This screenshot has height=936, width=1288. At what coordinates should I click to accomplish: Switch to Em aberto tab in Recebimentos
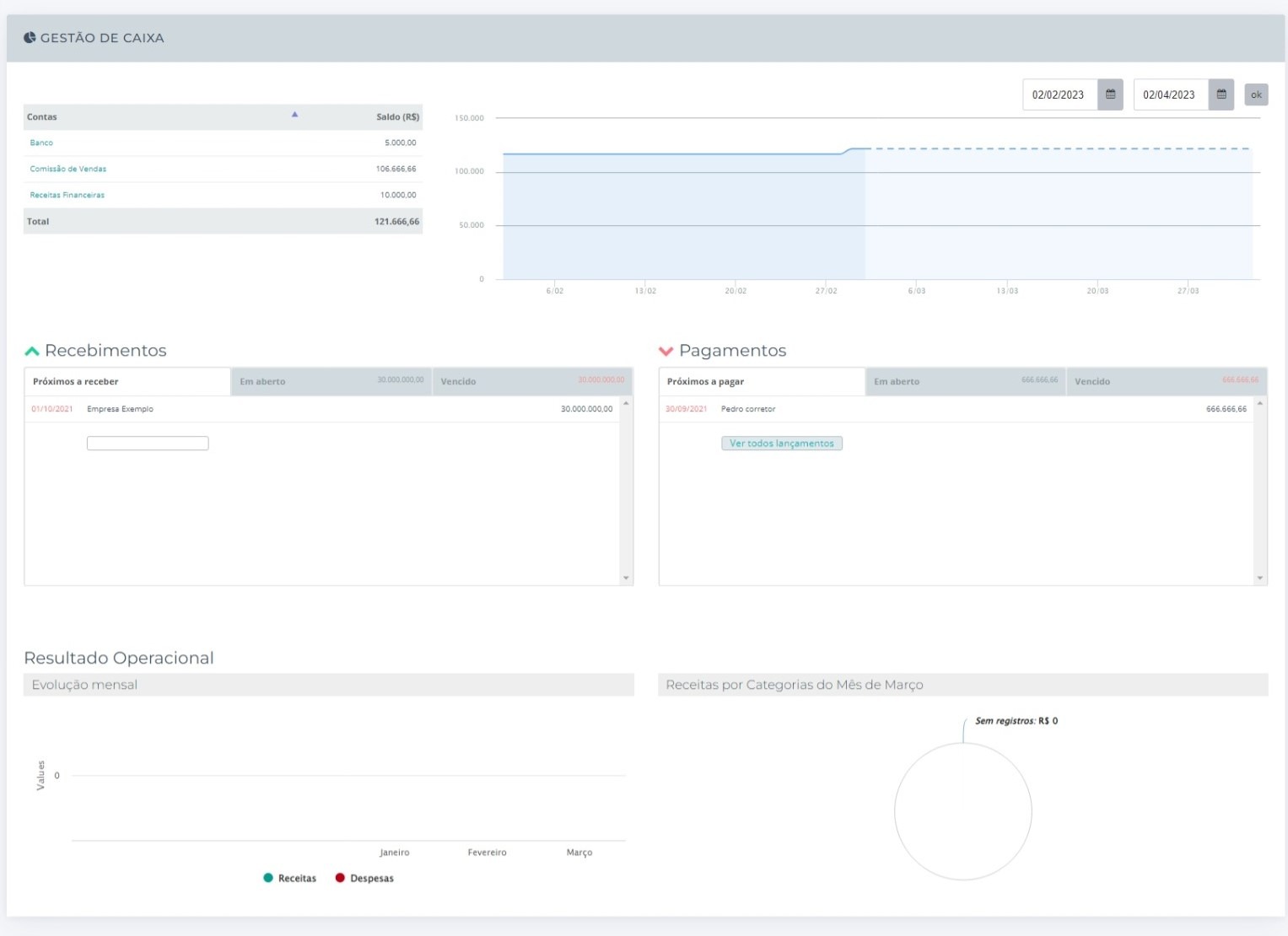[331, 381]
